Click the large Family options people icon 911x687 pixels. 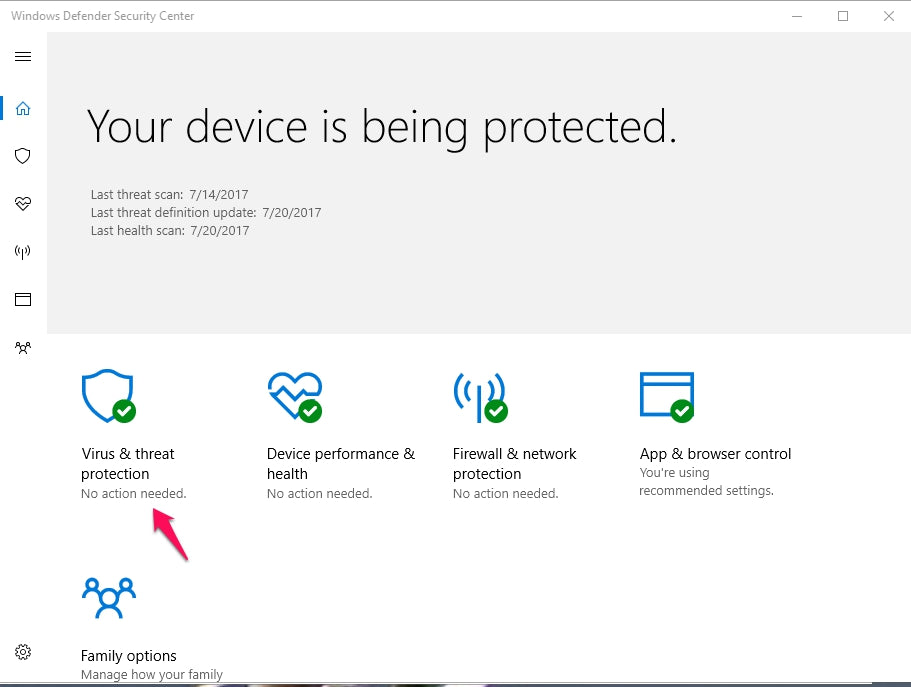tap(108, 599)
